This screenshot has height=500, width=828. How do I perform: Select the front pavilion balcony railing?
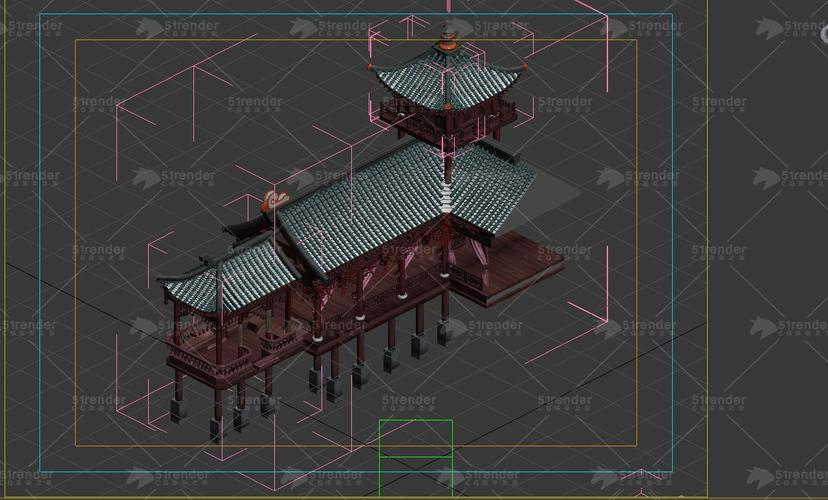pos(210,360)
